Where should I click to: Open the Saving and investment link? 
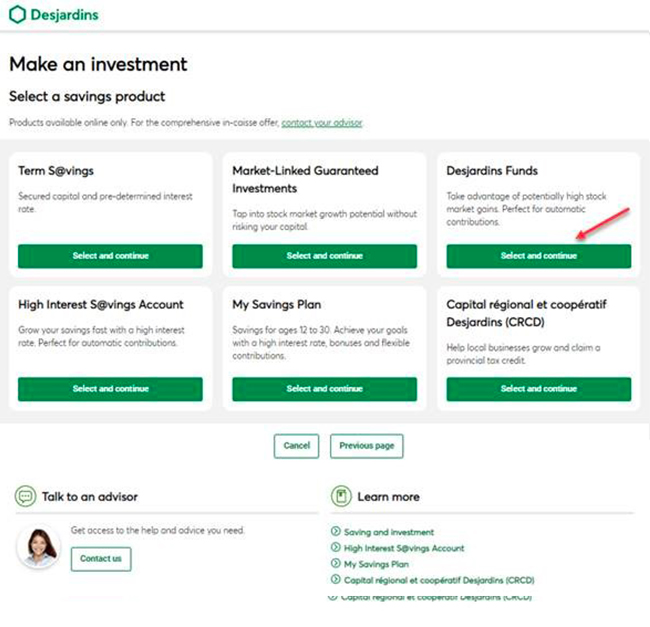pos(389,532)
